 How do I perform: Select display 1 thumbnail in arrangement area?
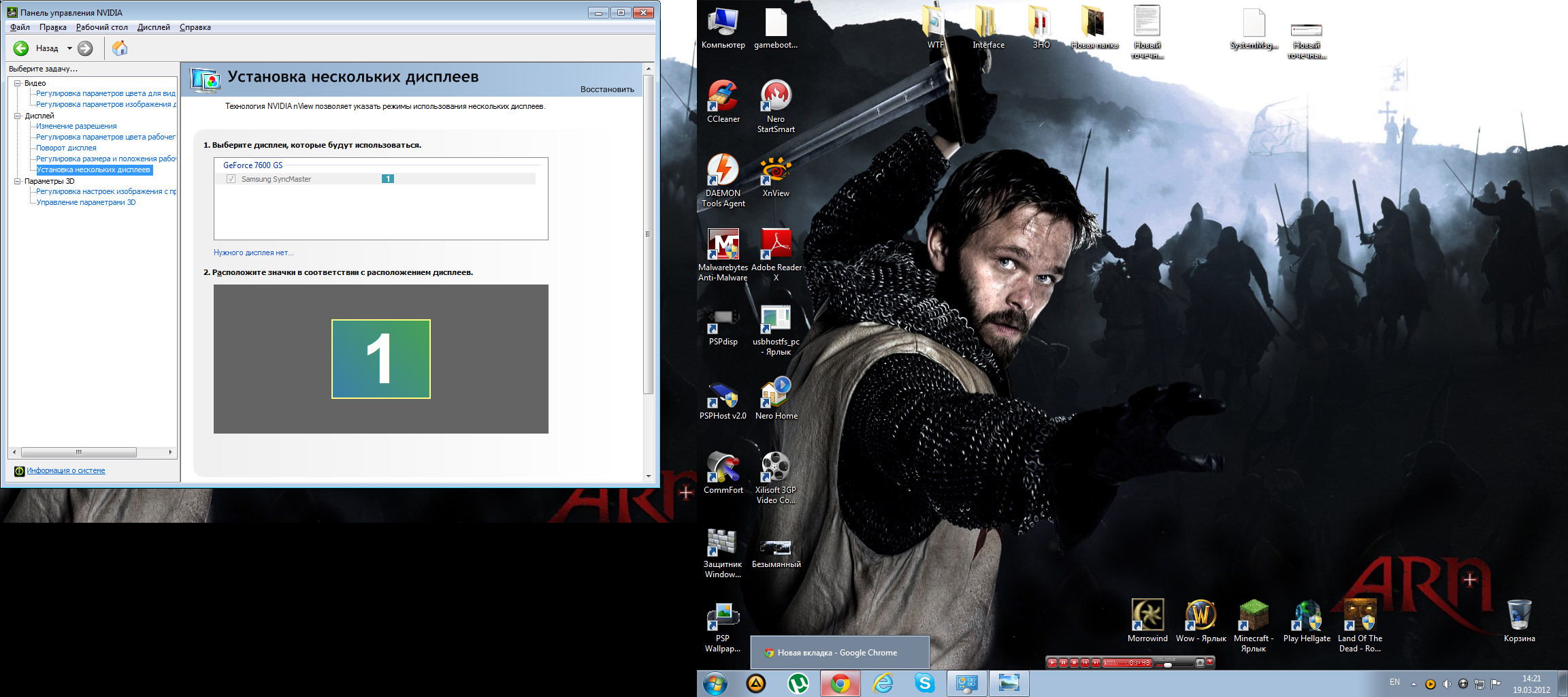pos(381,359)
